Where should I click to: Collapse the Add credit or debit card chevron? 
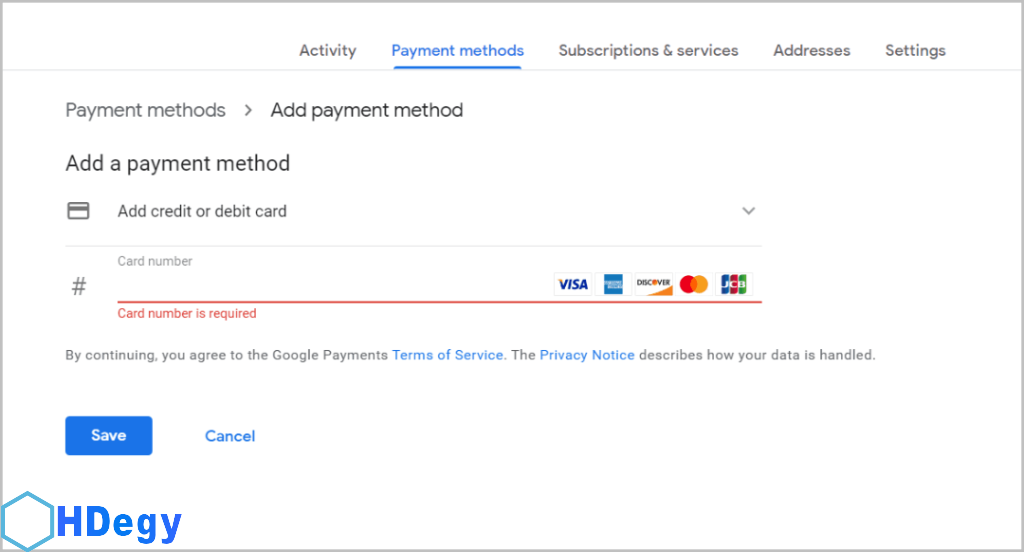point(748,211)
